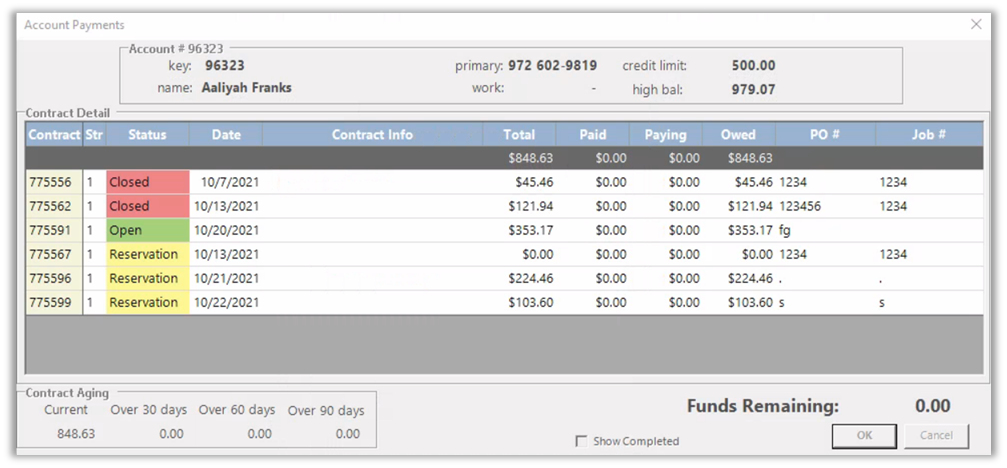Enable the Show Completed checkbox
The width and height of the screenshot is (1007, 468).
coord(581,441)
